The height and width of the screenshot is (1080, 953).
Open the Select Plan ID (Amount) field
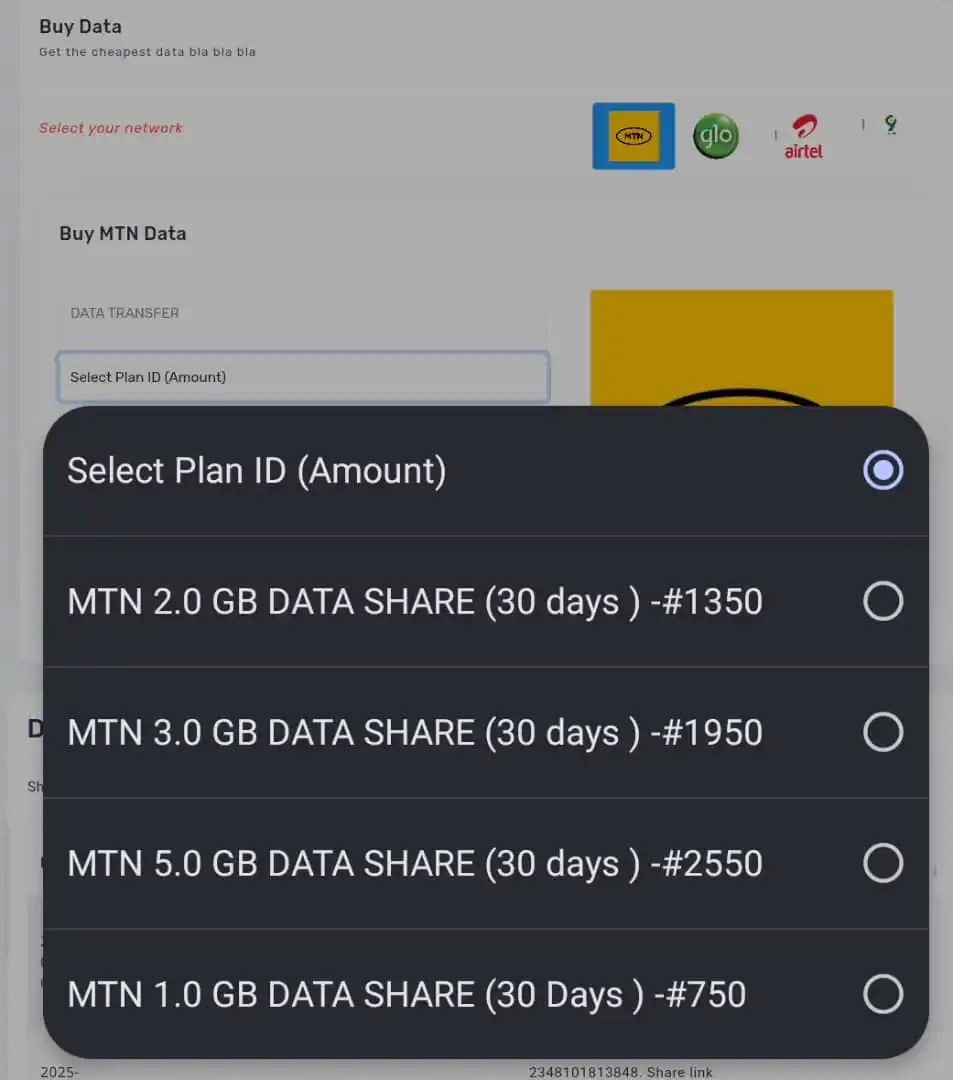pyautogui.click(x=303, y=377)
